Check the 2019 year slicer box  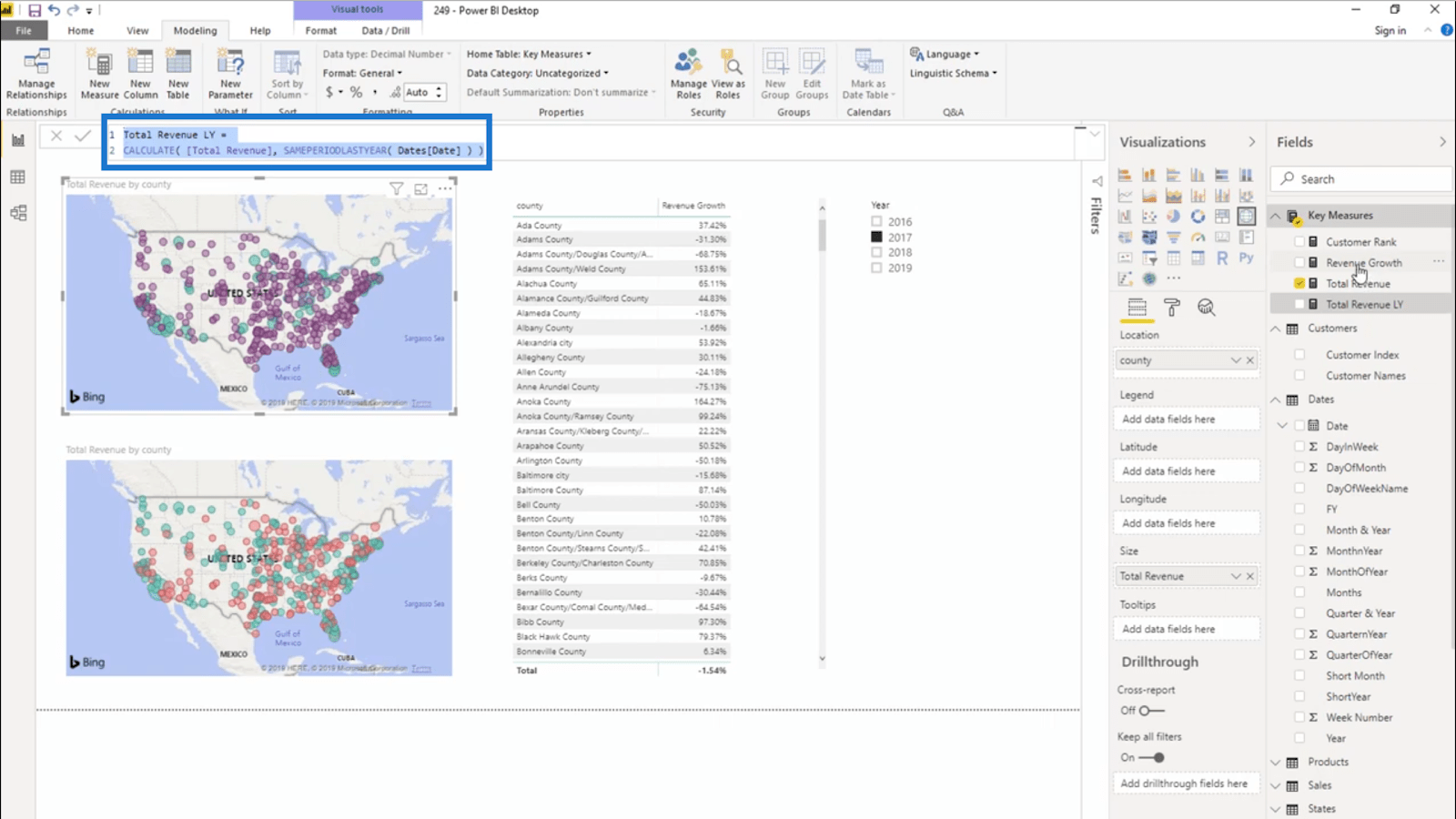point(876,268)
